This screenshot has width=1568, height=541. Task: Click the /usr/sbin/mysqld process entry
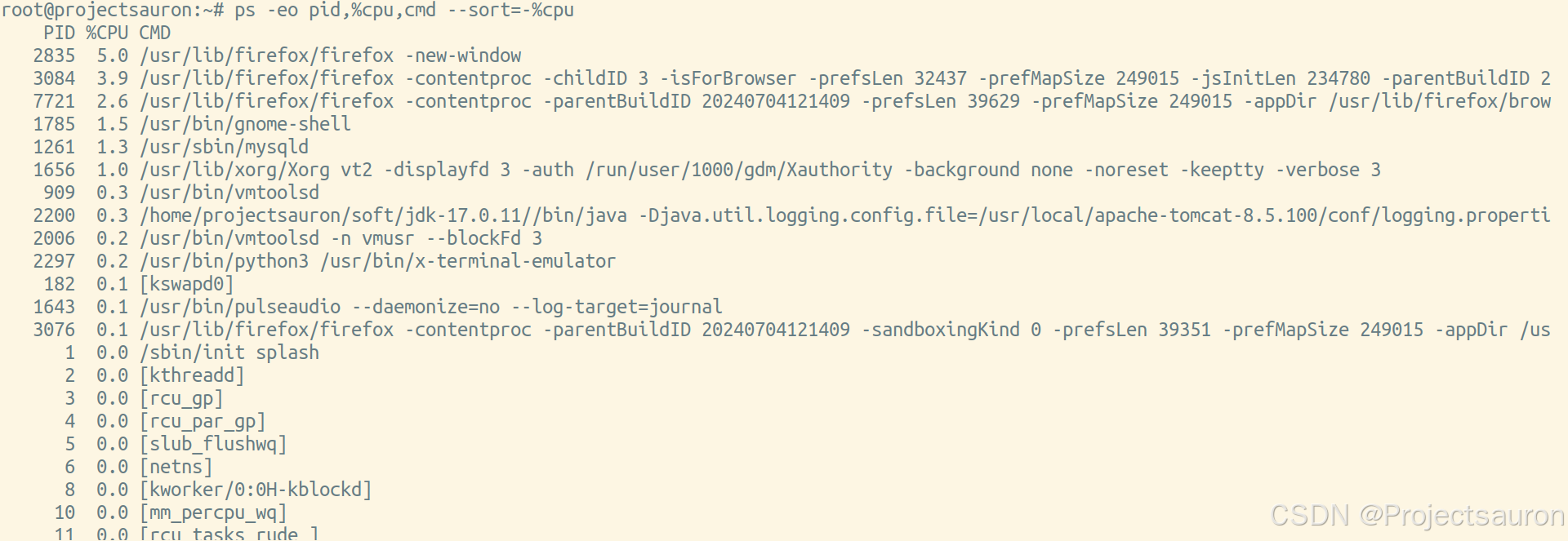tap(224, 147)
